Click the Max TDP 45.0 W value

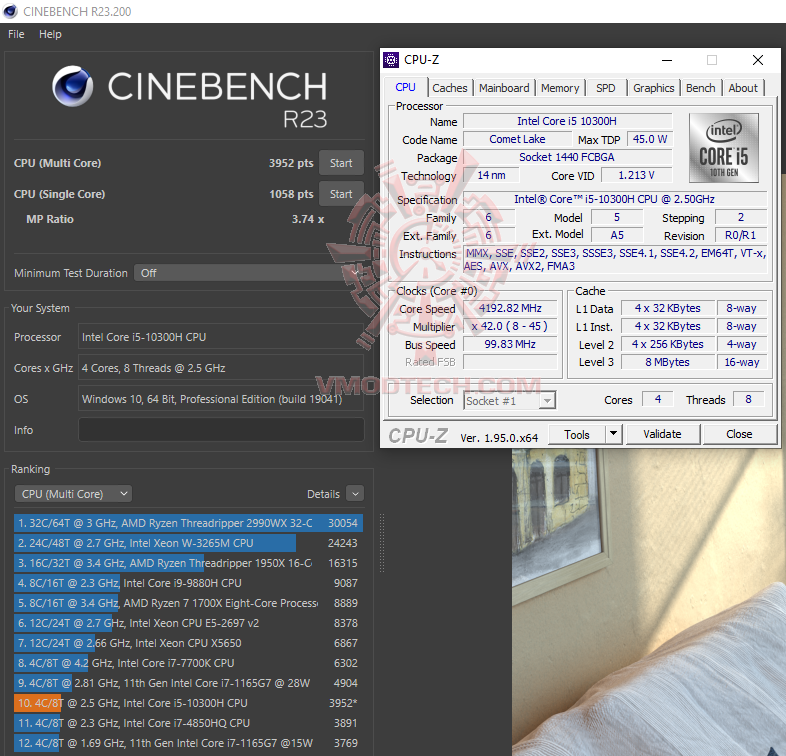pos(650,139)
